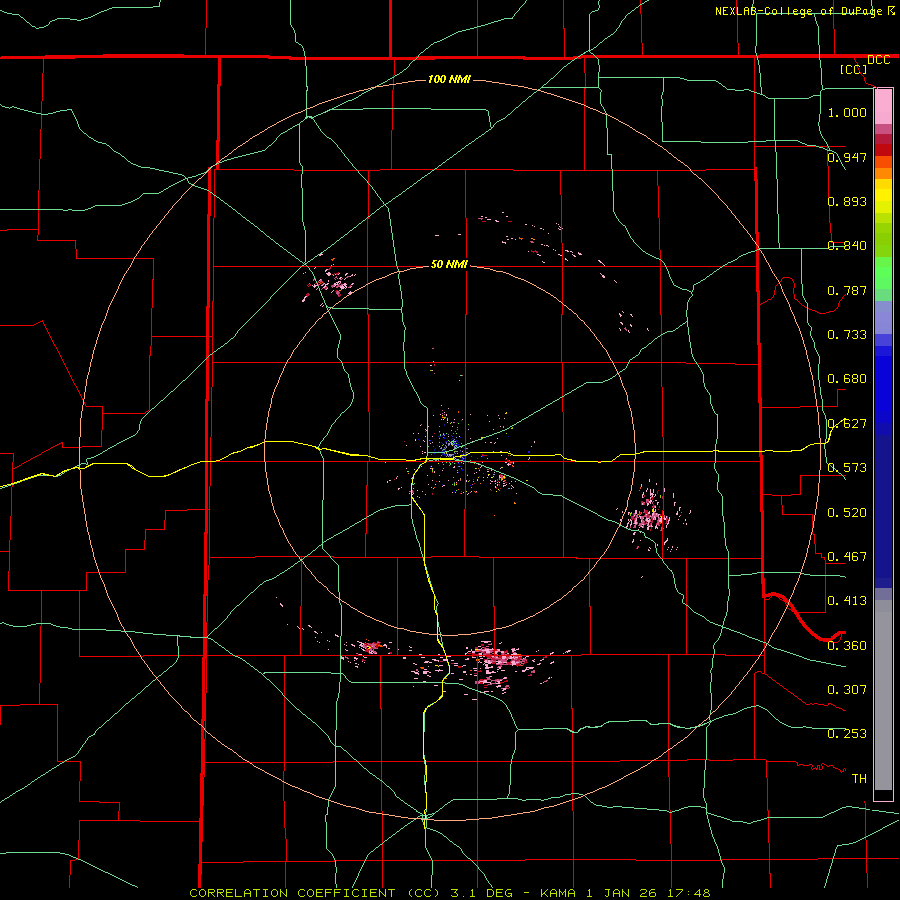This screenshot has width=900, height=900.
Task: Pick the olive green color bar segment
Action: [x=883, y=240]
